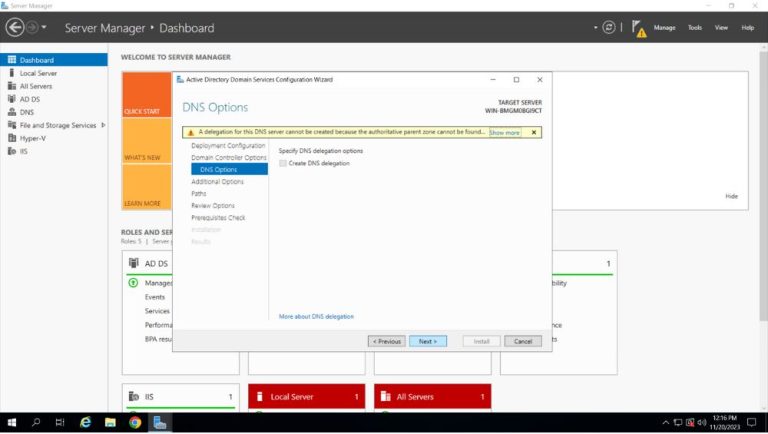Launch Google Chrome from the taskbar

[x=135, y=422]
